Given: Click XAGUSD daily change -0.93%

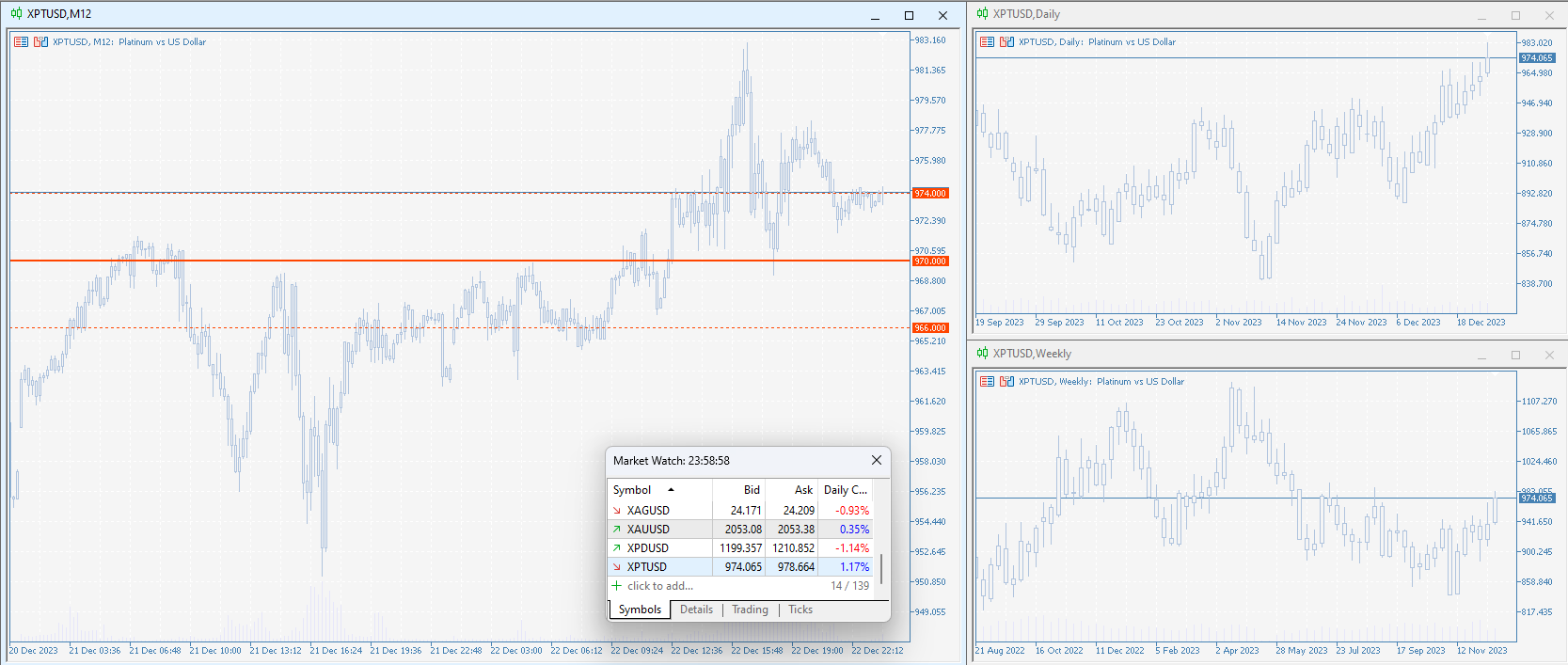Looking at the screenshot, I should point(852,511).
